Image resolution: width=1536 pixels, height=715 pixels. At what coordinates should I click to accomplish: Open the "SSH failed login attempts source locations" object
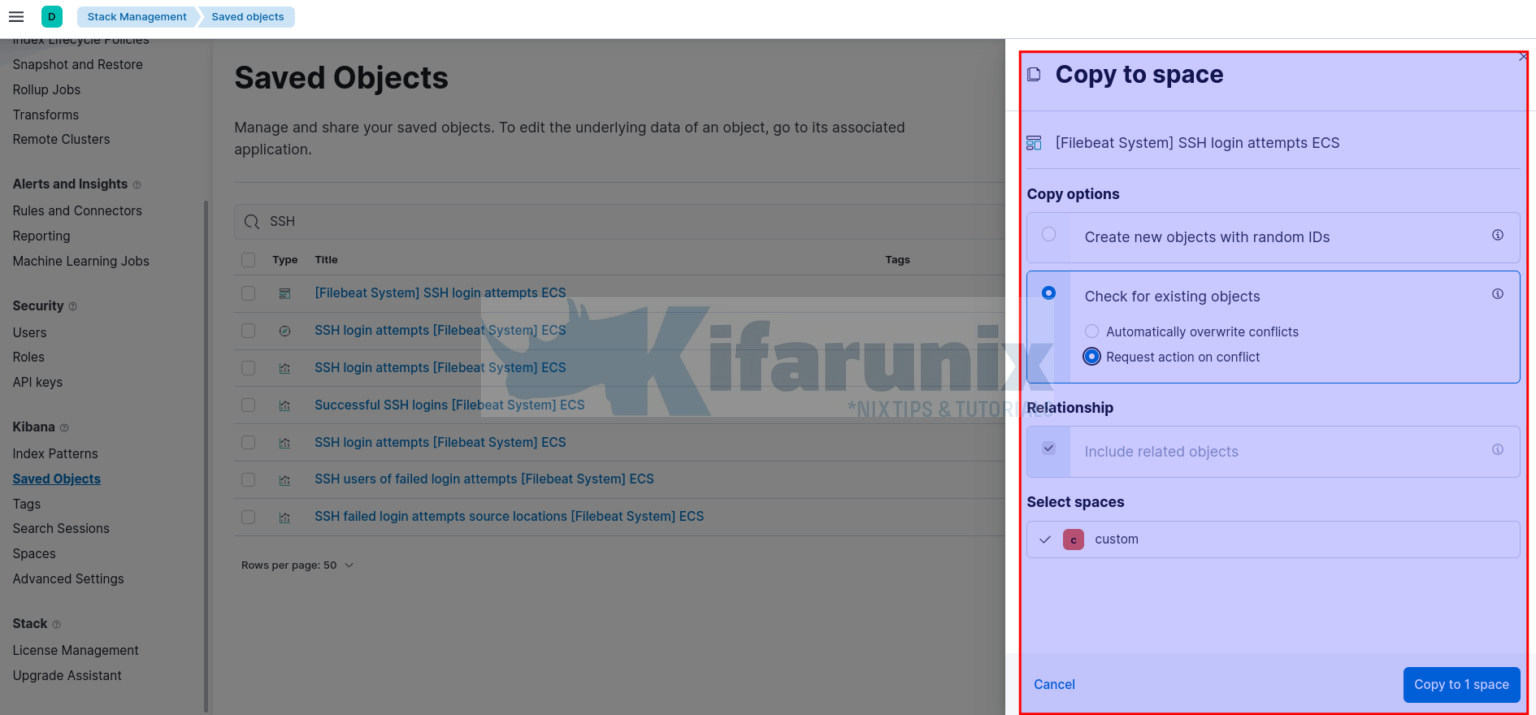[508, 515]
